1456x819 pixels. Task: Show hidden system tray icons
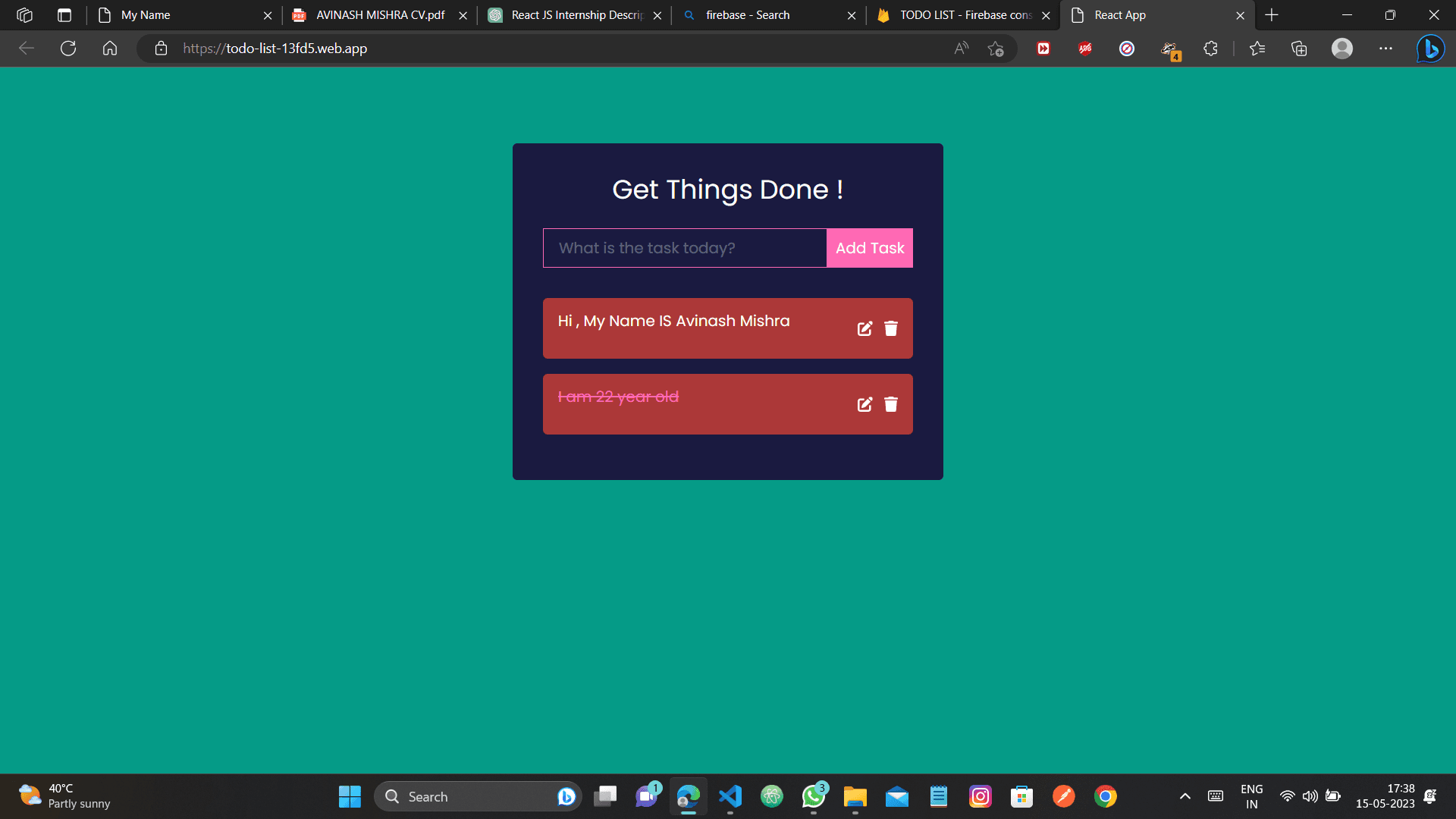click(x=1185, y=796)
